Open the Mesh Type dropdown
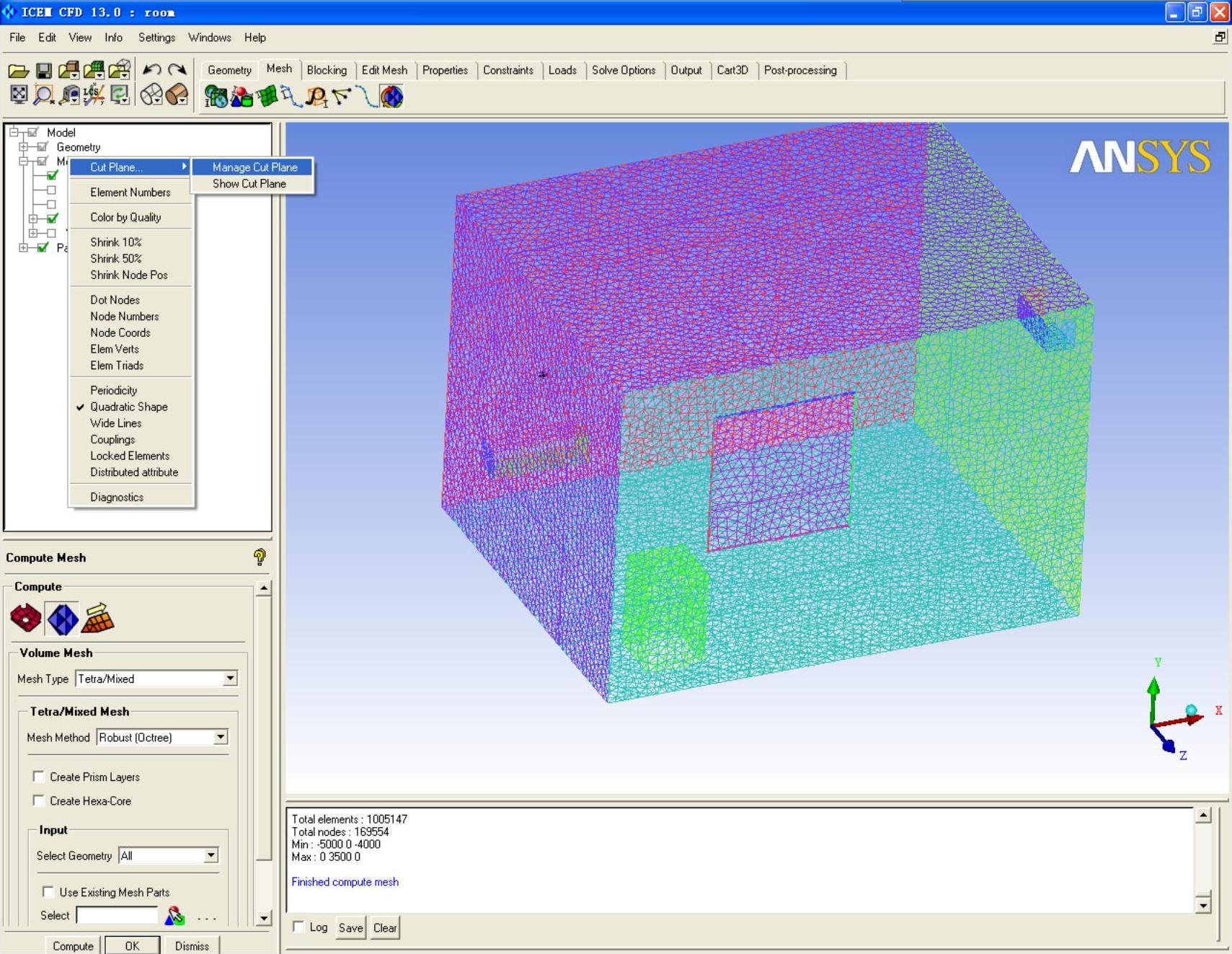The height and width of the screenshot is (954, 1232). click(x=229, y=679)
